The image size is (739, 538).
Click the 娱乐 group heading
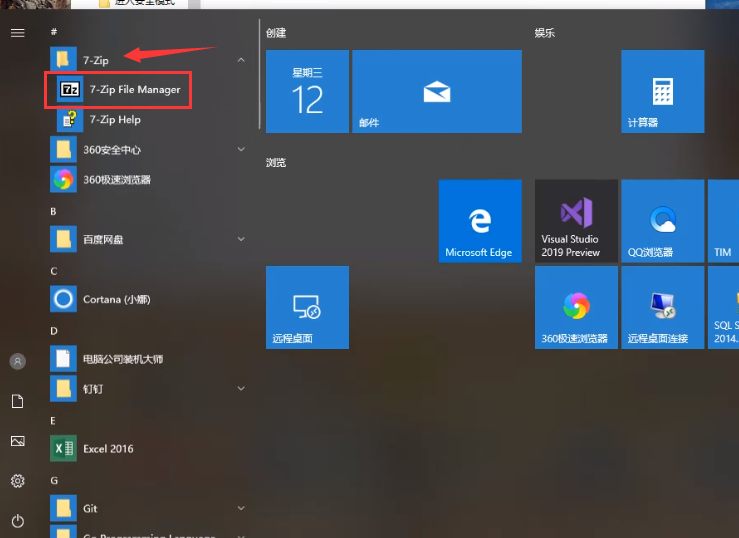[x=545, y=33]
